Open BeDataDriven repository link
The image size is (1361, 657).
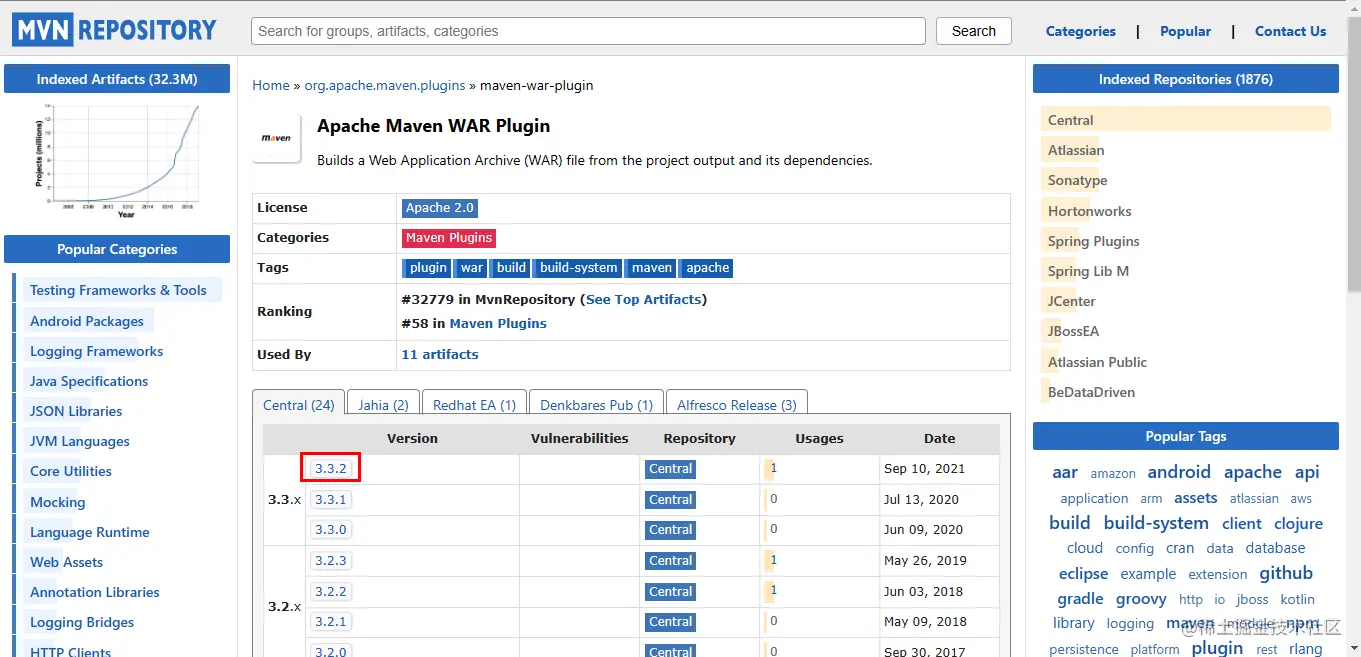1092,392
